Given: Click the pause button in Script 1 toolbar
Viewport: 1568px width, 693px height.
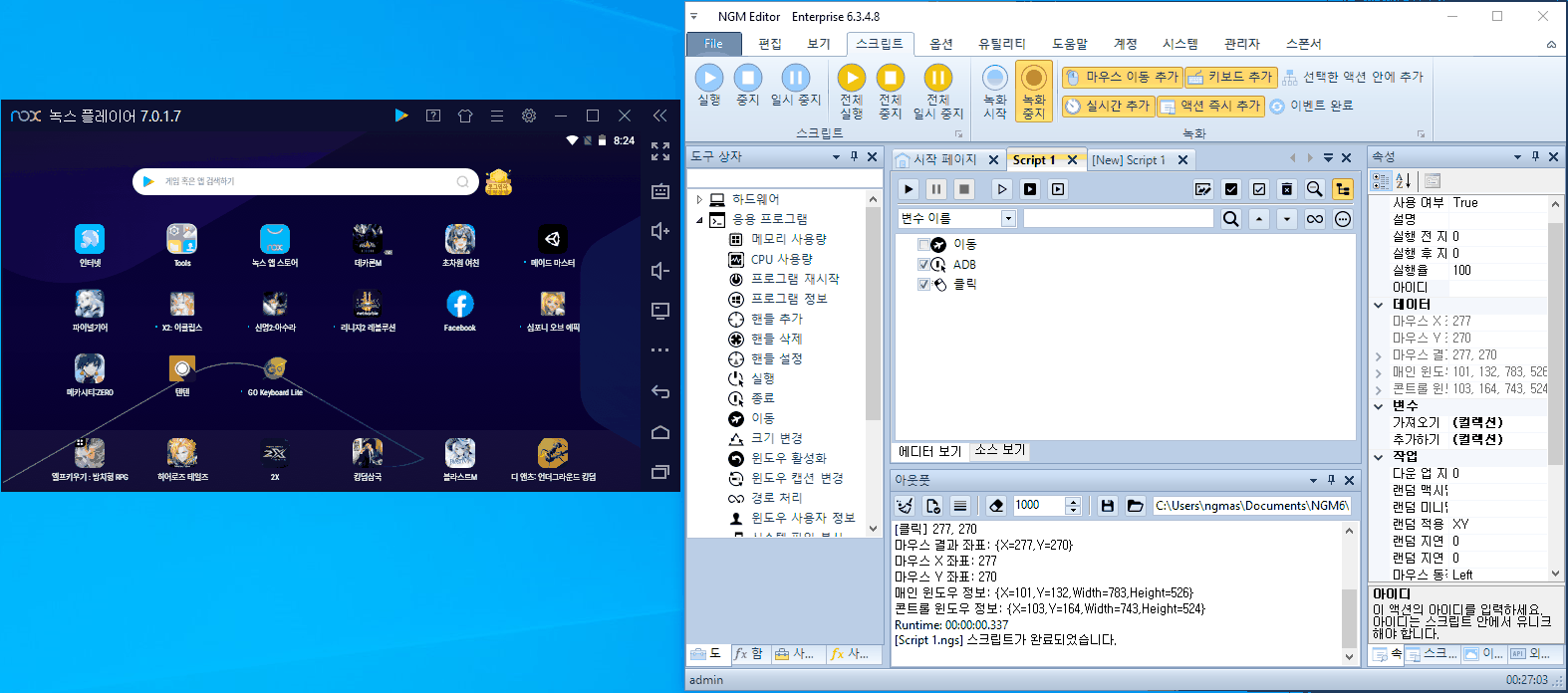Looking at the screenshot, I should tap(936, 189).
